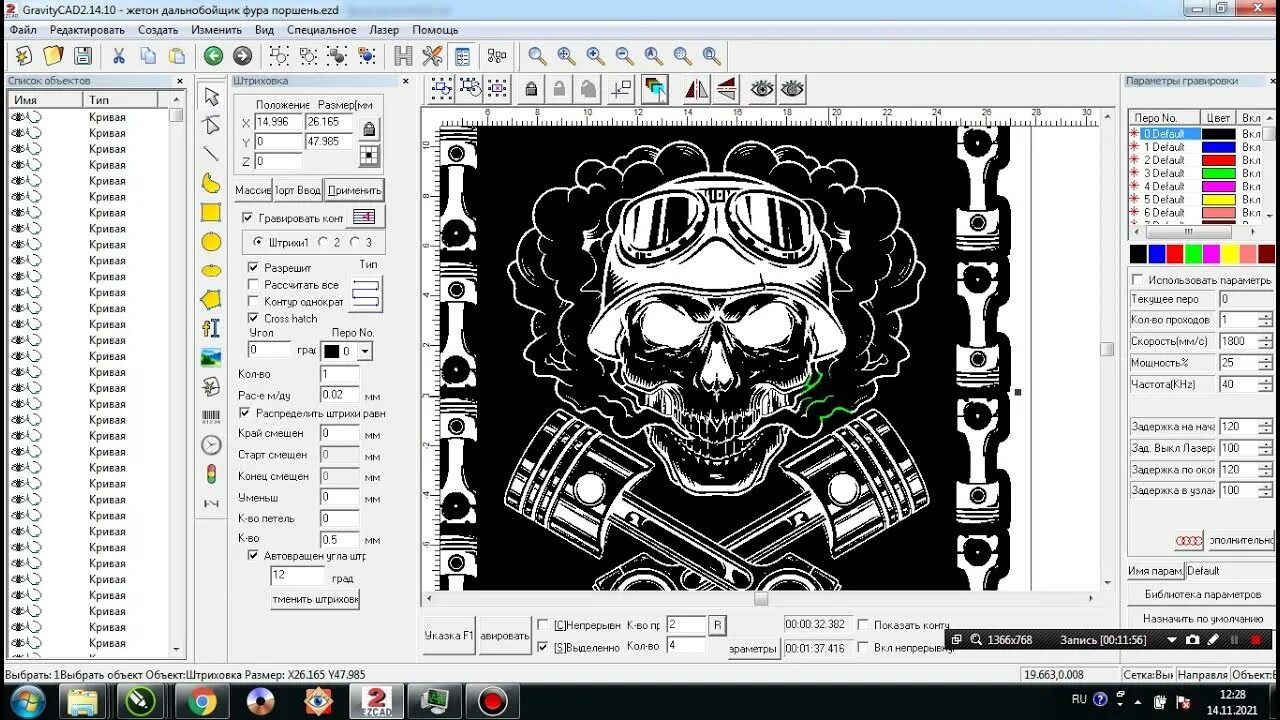1280x720 pixels.
Task: Select the yellow circle tool
Action: [211, 241]
